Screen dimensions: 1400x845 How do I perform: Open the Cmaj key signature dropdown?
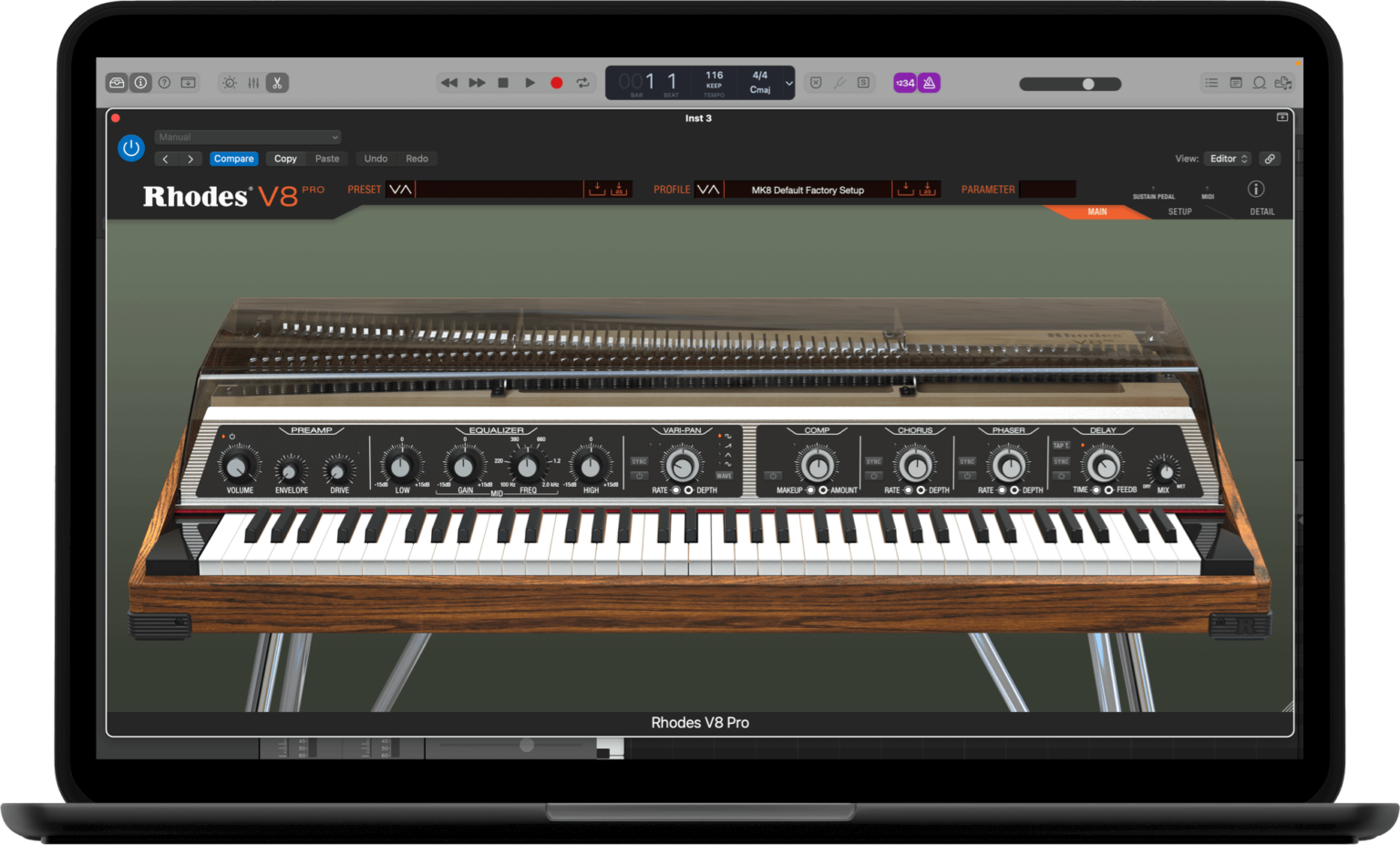tap(764, 88)
